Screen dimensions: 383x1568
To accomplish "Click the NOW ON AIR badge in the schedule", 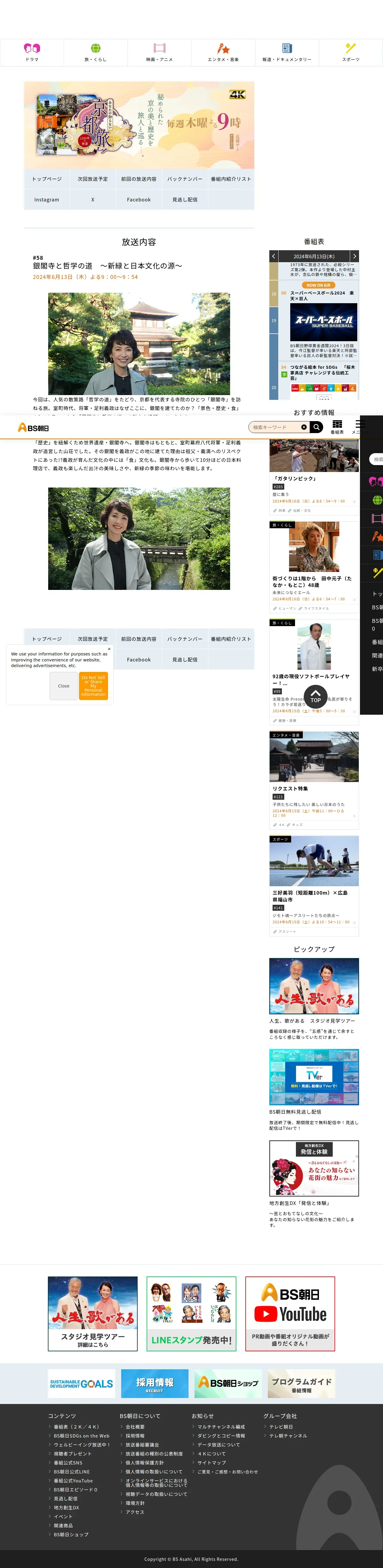I will 318,285.
